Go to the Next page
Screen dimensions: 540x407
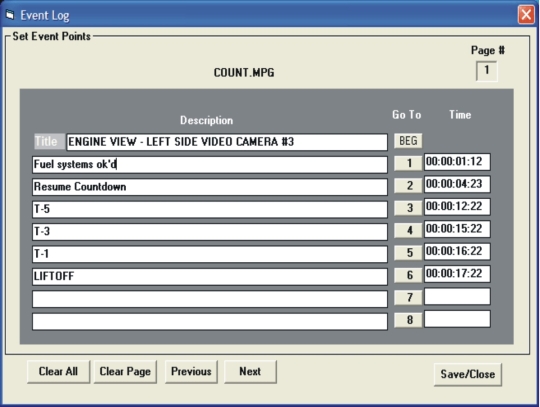(250, 372)
